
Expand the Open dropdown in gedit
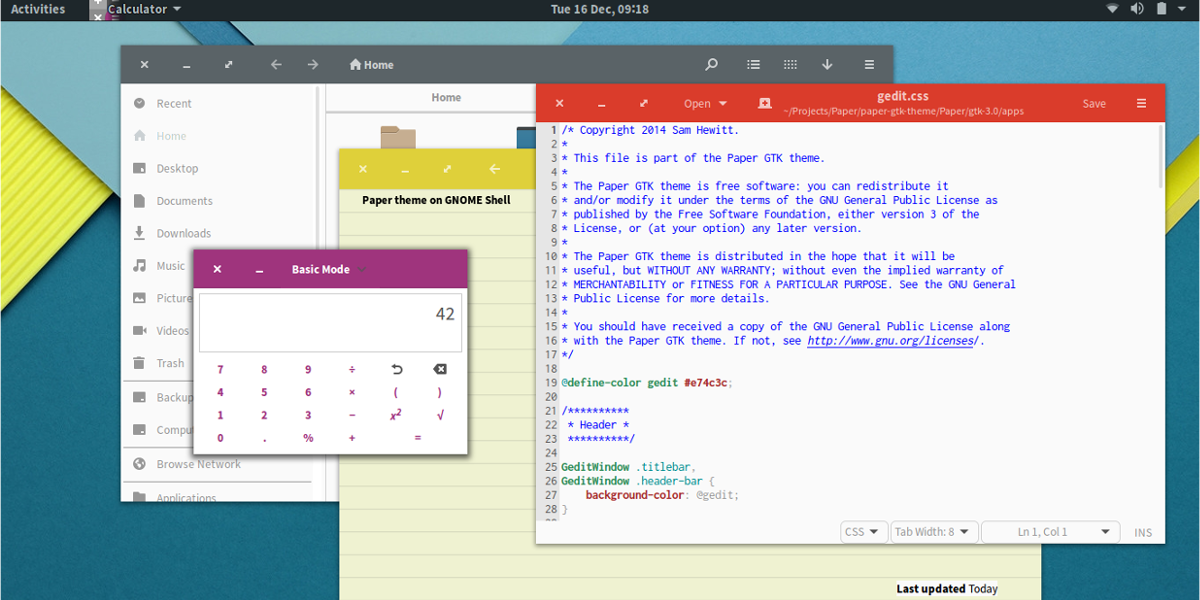point(705,104)
